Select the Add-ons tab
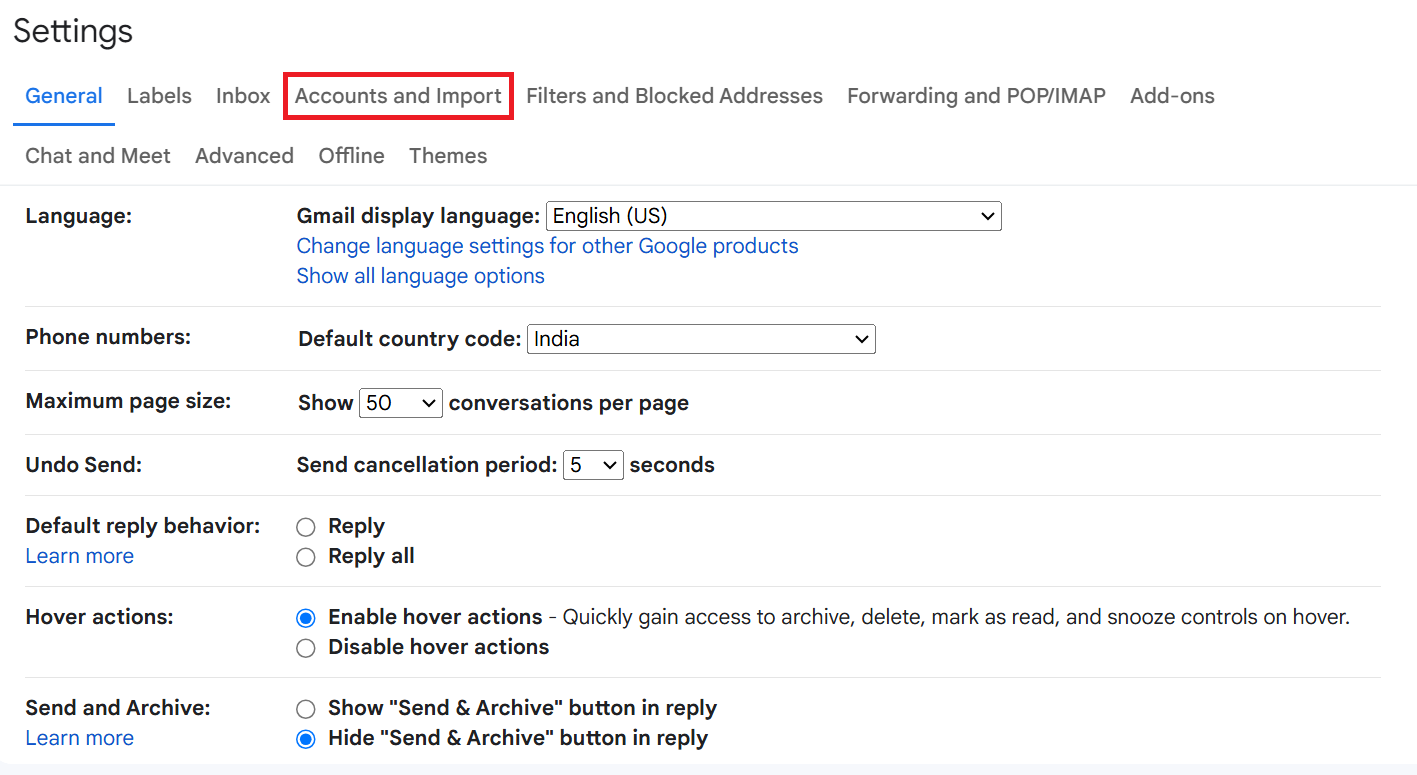The height and width of the screenshot is (775, 1417). pyautogui.click(x=1172, y=96)
